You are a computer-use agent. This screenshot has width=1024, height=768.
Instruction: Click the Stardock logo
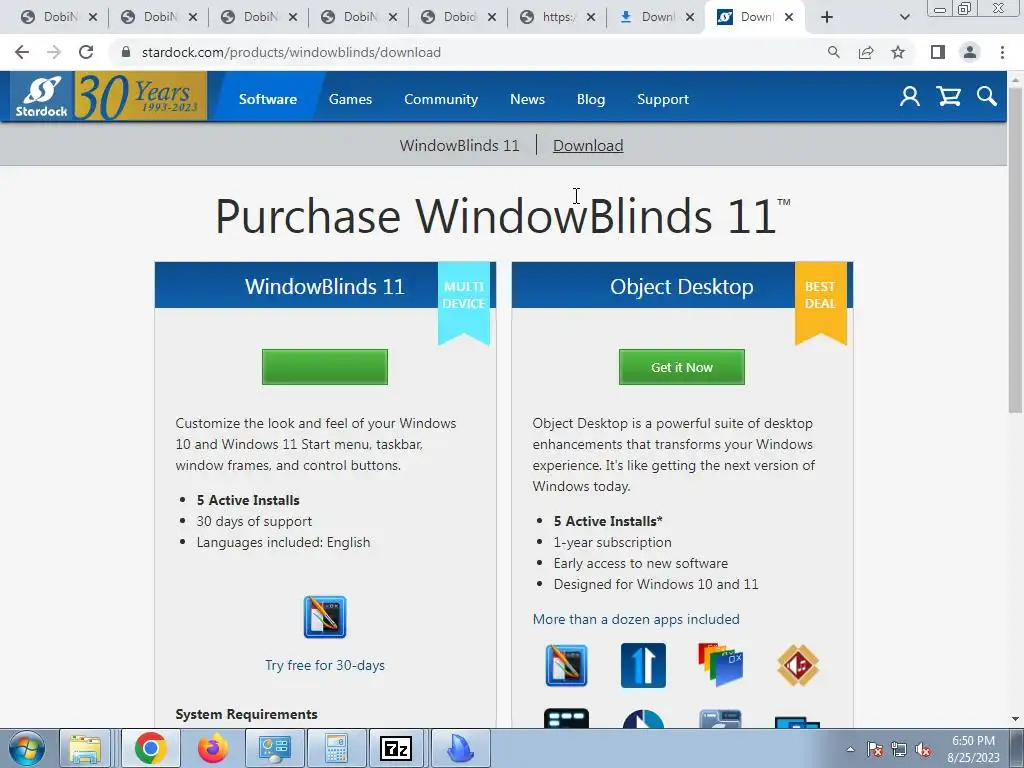coord(42,97)
